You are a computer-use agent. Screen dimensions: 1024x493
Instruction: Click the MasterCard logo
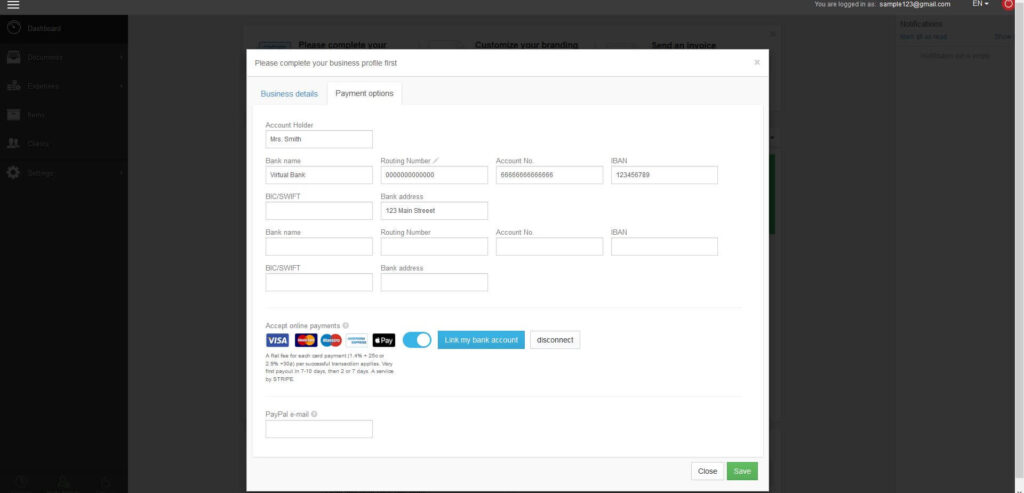(306, 340)
